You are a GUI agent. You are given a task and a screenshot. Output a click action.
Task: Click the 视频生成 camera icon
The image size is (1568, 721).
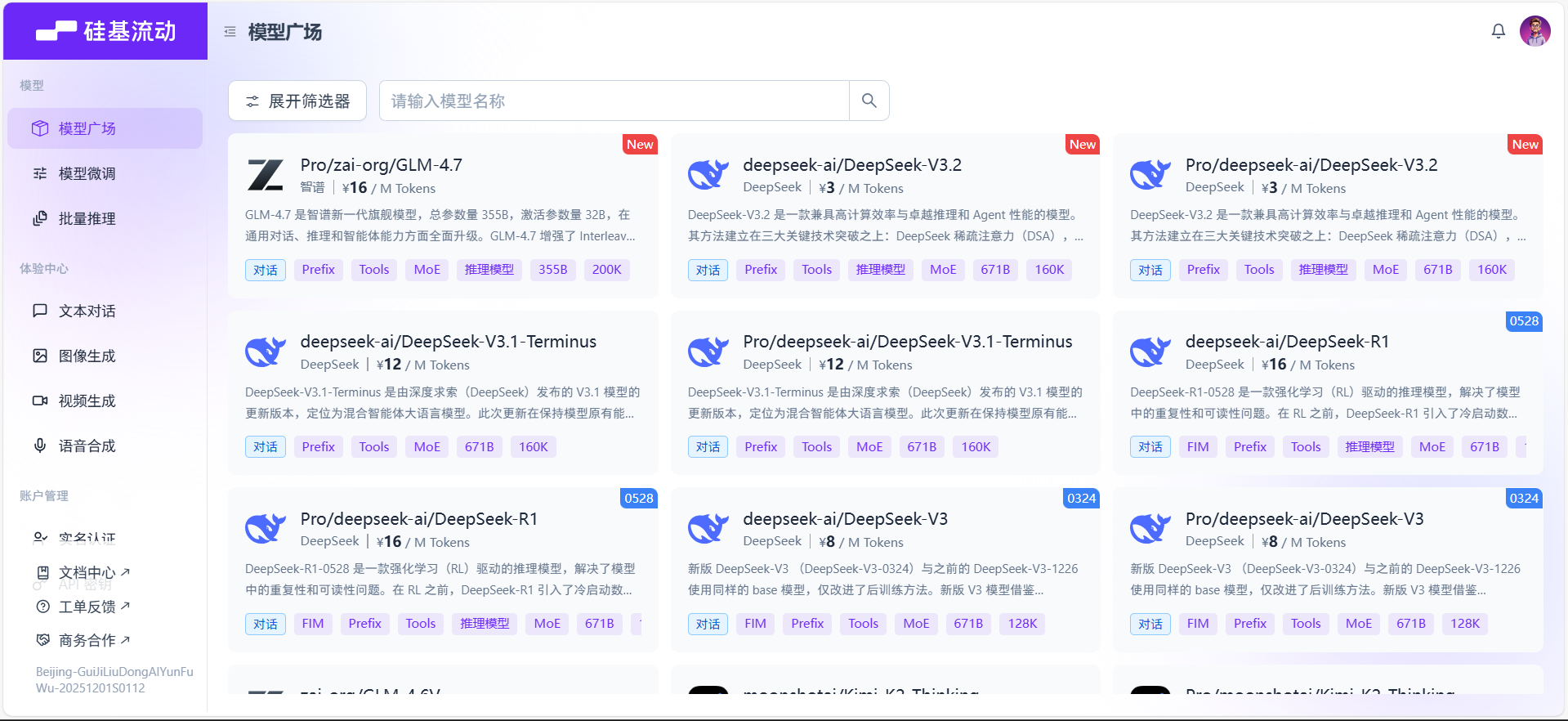coord(40,401)
